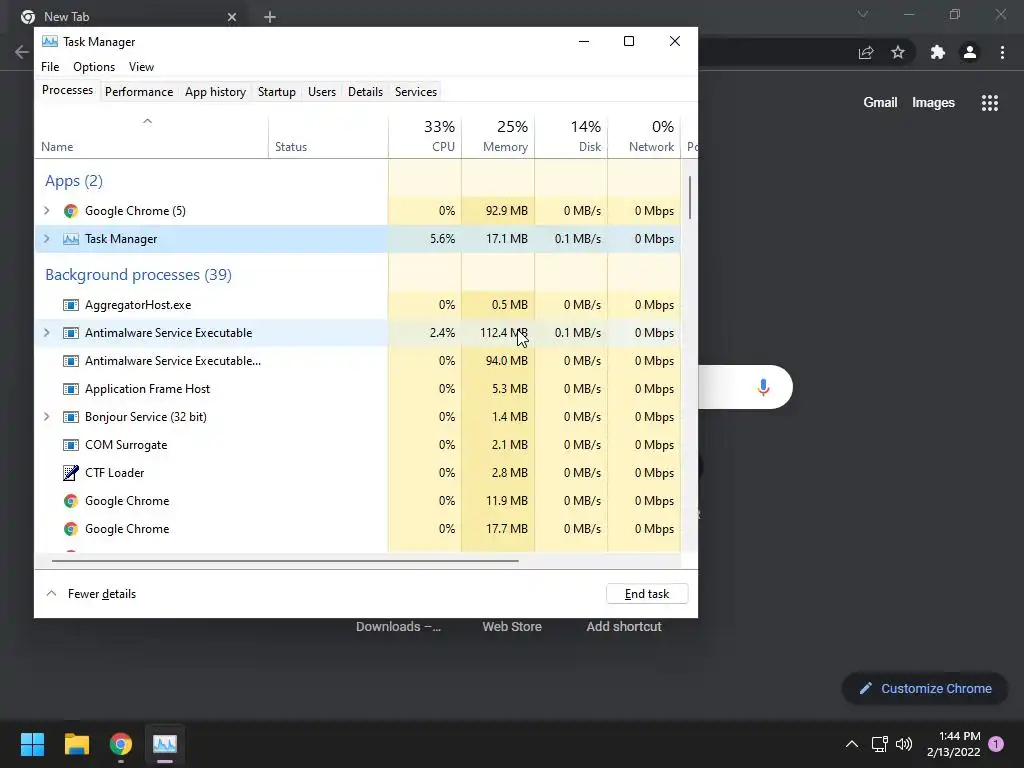Image resolution: width=1024 pixels, height=768 pixels.
Task: Show hidden icons in the system tray
Action: [x=852, y=744]
